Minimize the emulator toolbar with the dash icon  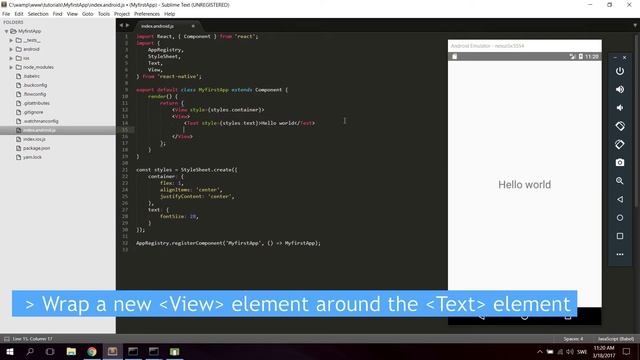click(615, 58)
